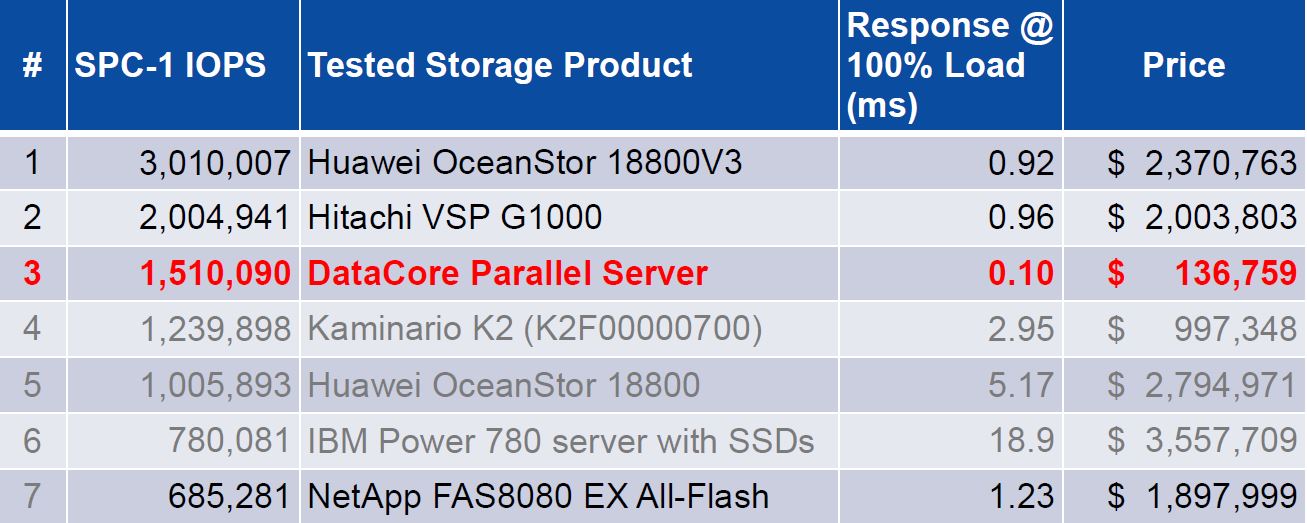1307x523 pixels.
Task: Select Huawei OceanStor 18800V3 product cell
Action: click(x=525, y=162)
